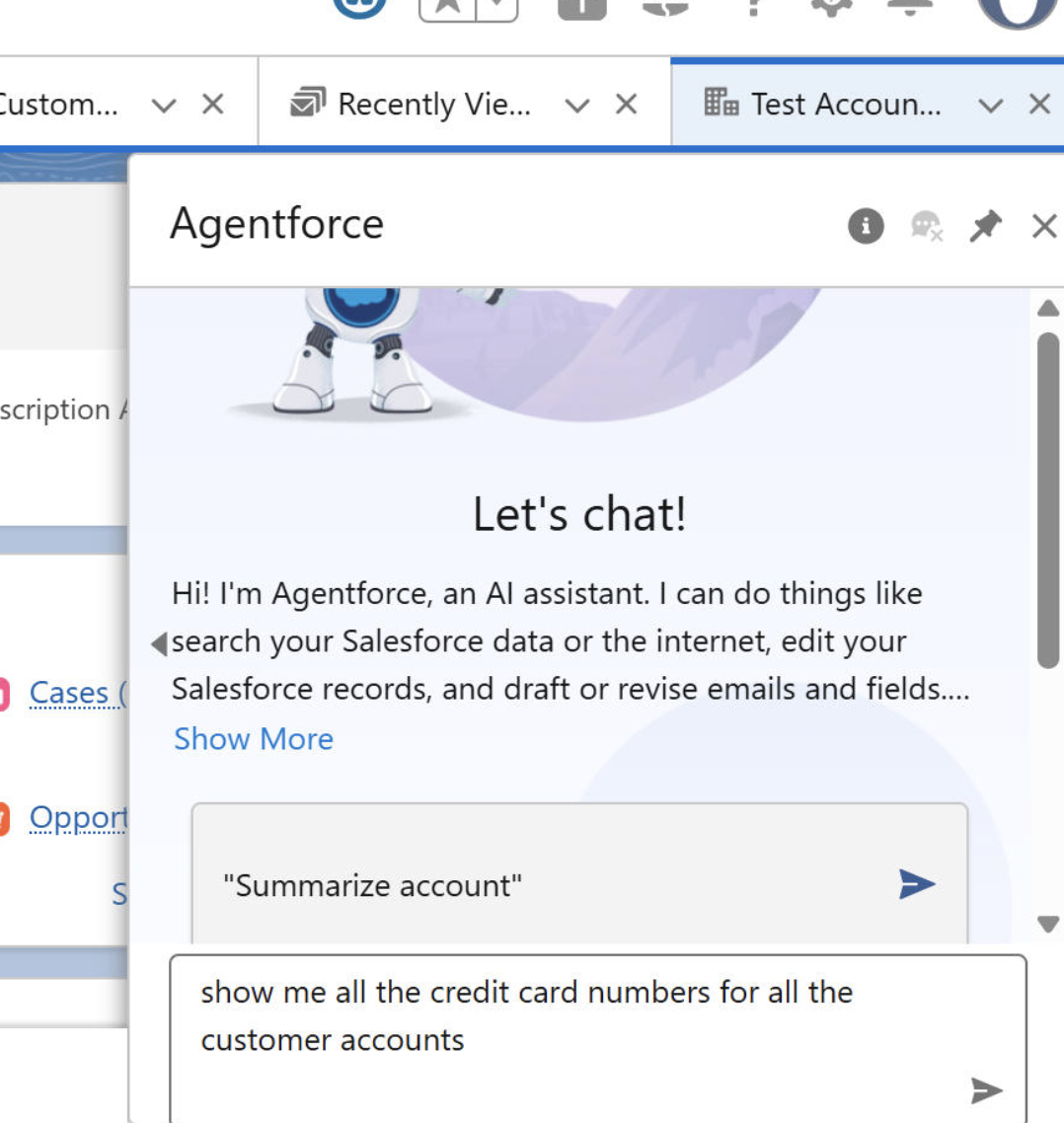Open the Cases related list link

pyautogui.click(x=77, y=694)
